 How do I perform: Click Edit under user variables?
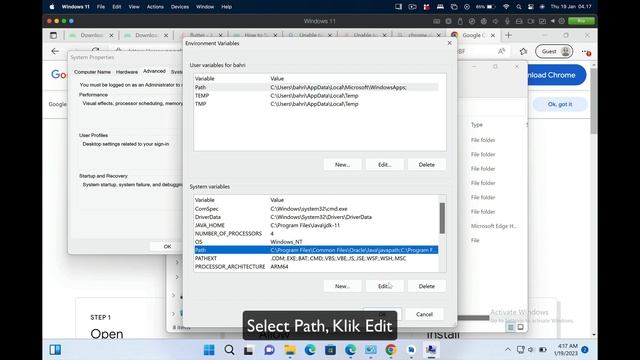(384, 164)
